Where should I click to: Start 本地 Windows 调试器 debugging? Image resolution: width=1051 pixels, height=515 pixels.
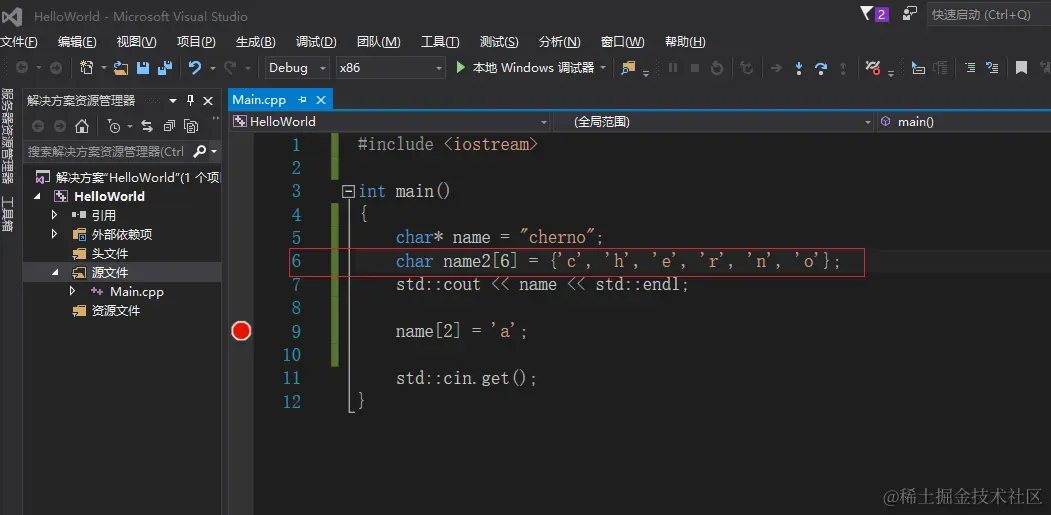(526, 68)
